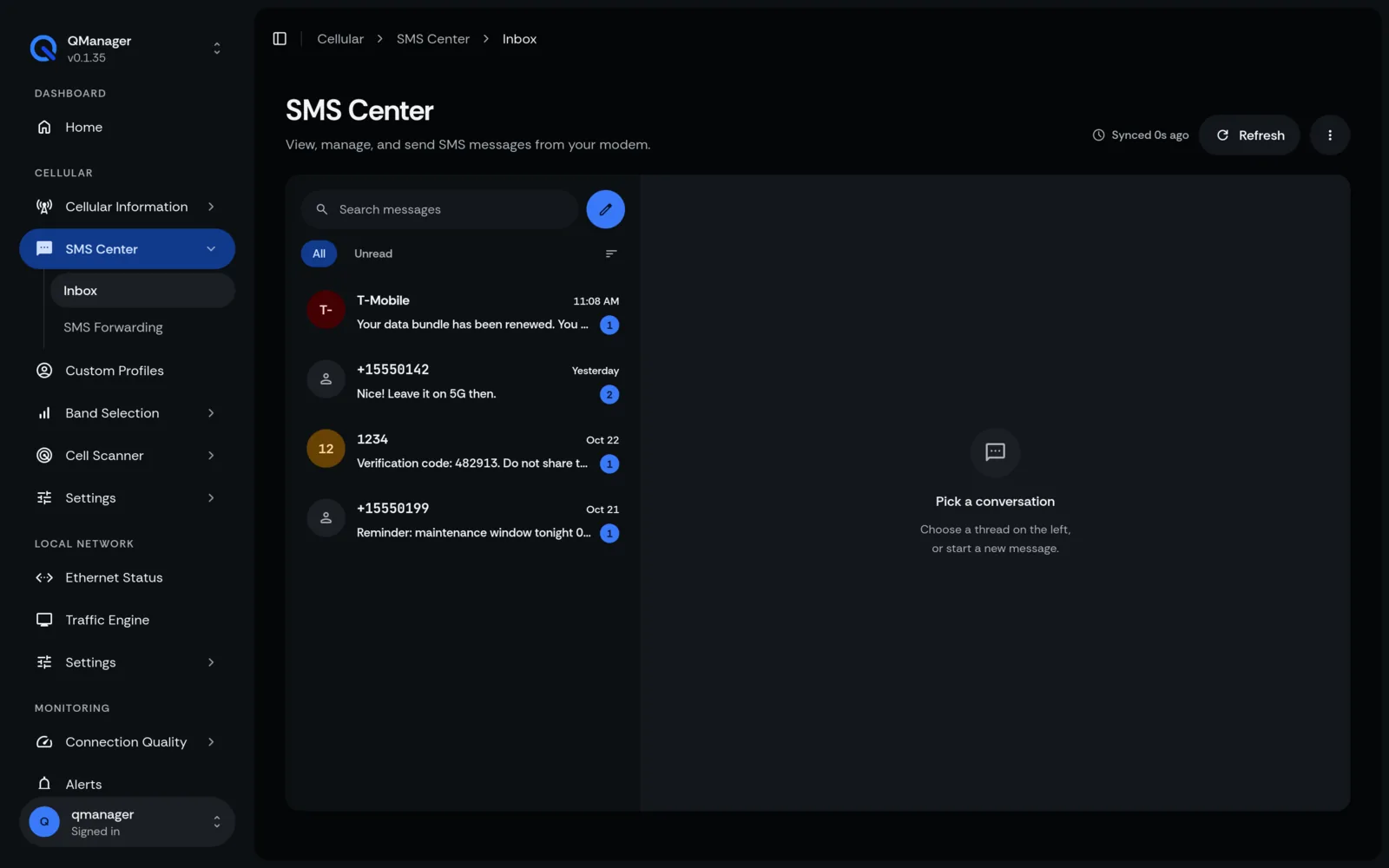
Task: Switch to the Unread filter tab
Action: [x=373, y=253]
